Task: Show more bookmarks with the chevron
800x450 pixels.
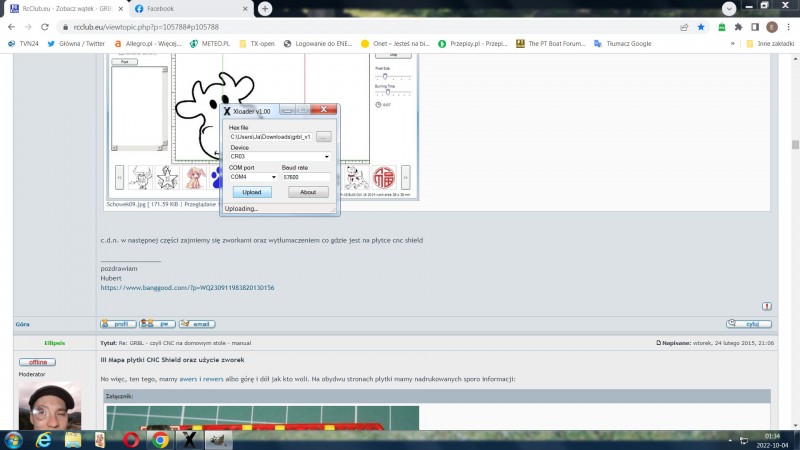Action: [733, 43]
